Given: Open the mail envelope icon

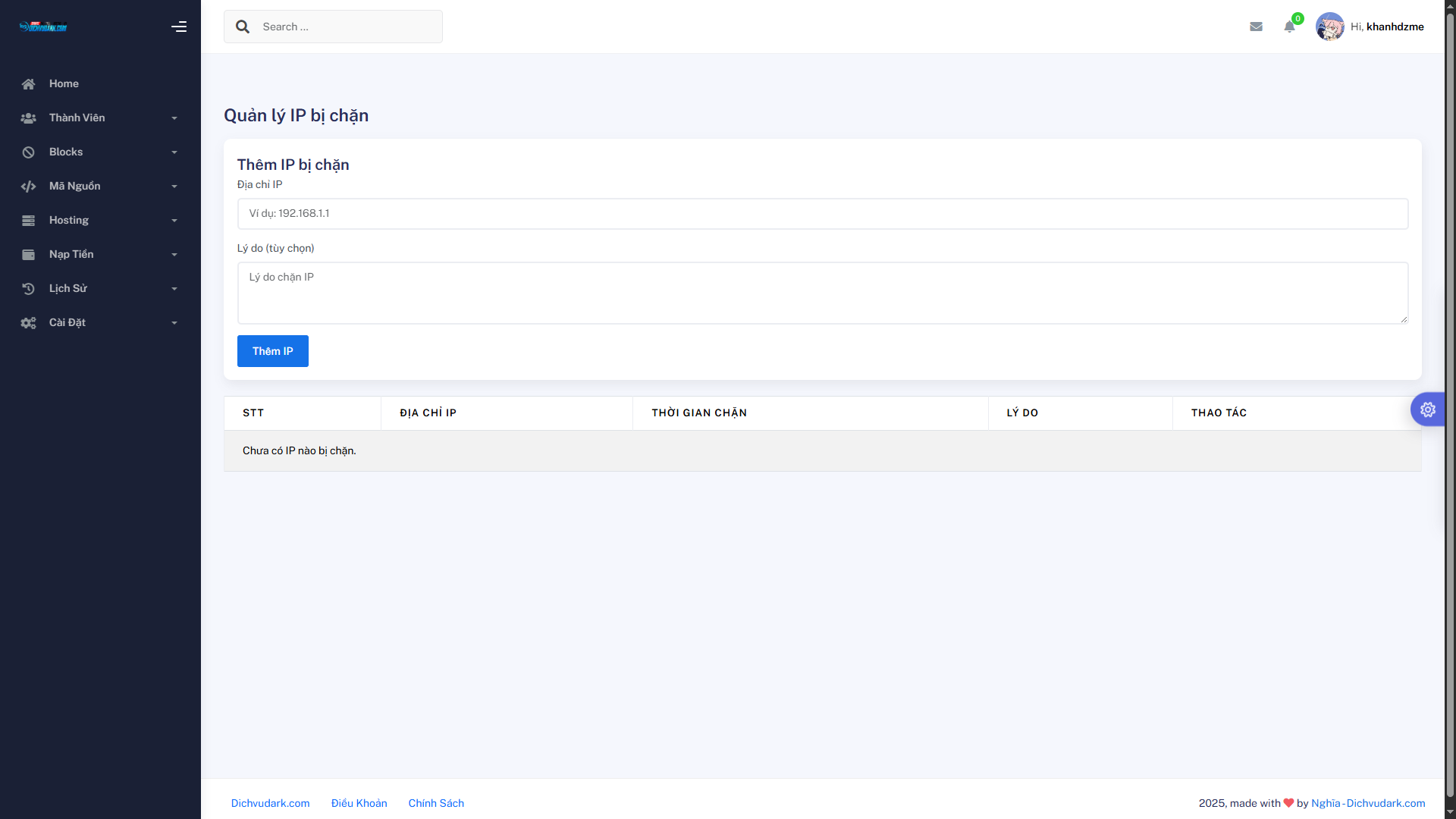Looking at the screenshot, I should coord(1256,27).
